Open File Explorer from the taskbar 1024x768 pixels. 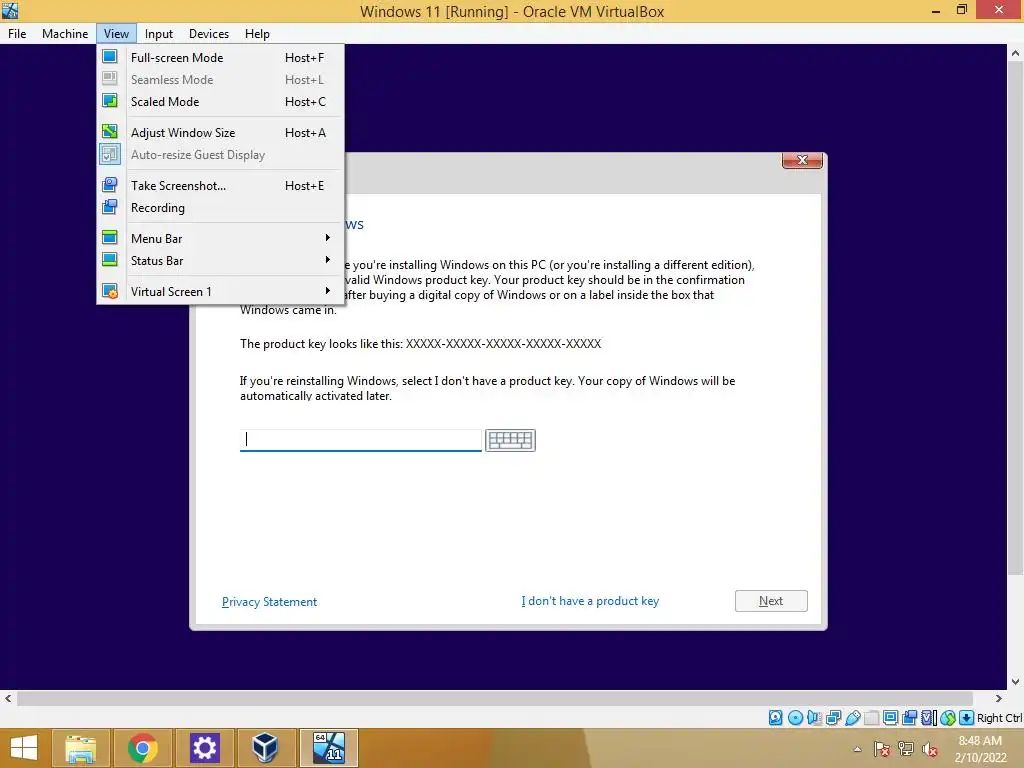pos(80,748)
